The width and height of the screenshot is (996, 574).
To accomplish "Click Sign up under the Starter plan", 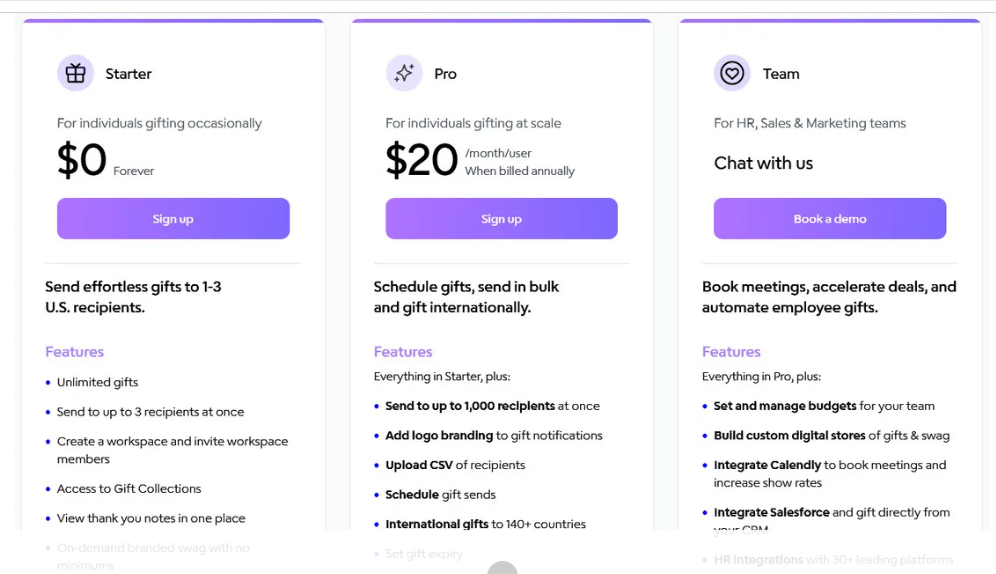I will tap(173, 219).
